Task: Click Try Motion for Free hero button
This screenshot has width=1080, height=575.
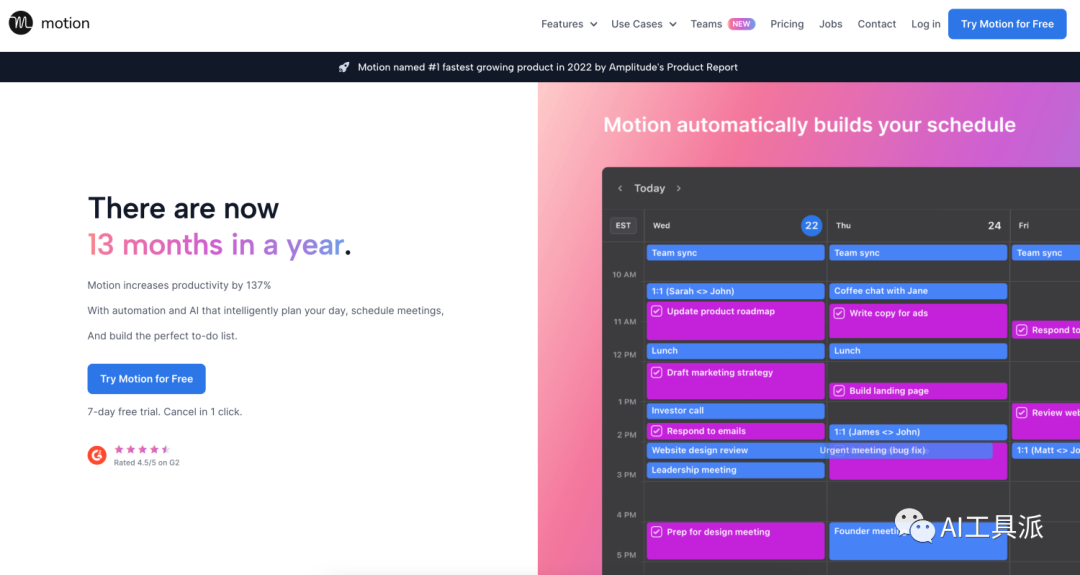Action: 146,379
